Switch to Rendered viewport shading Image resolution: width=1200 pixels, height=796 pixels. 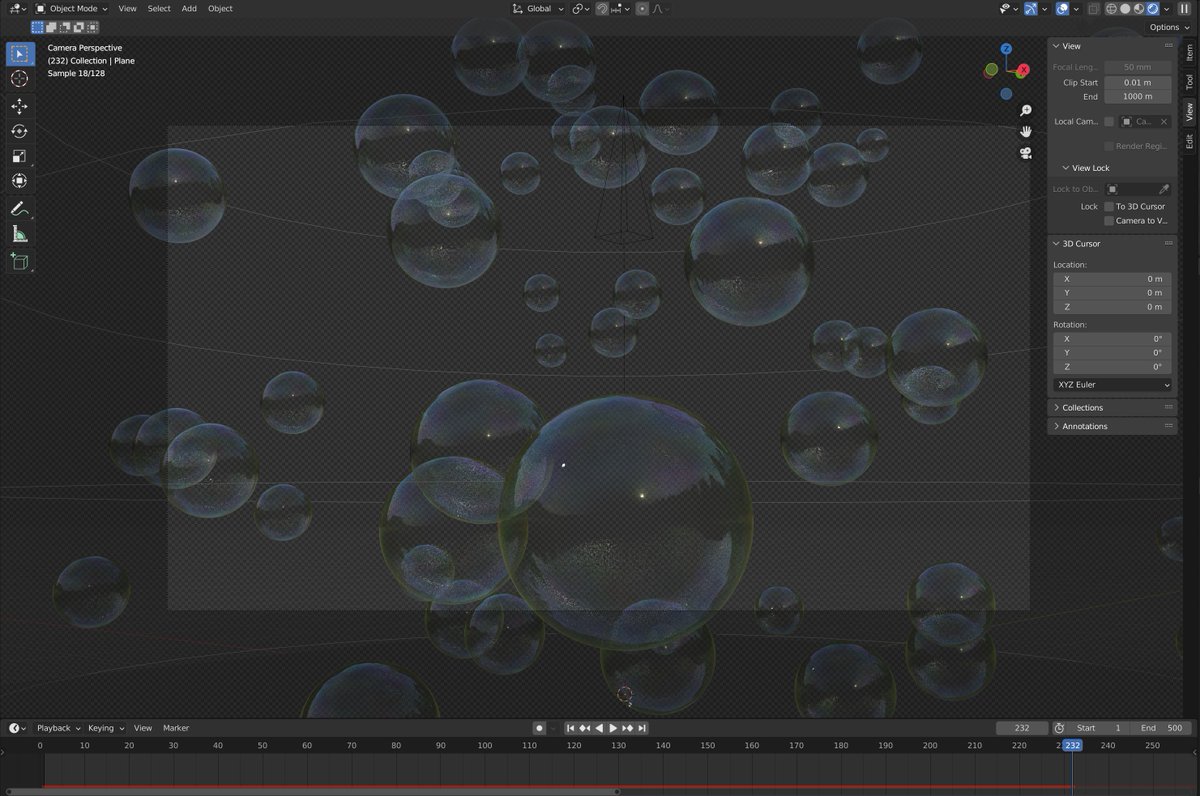point(1153,9)
